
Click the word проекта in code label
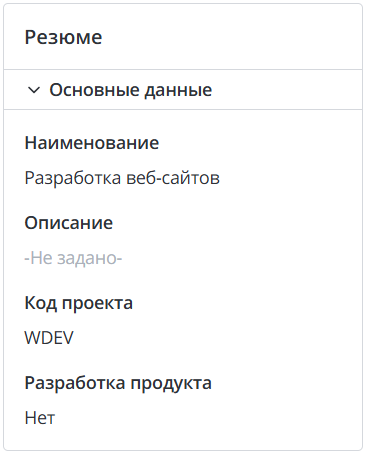(97, 304)
